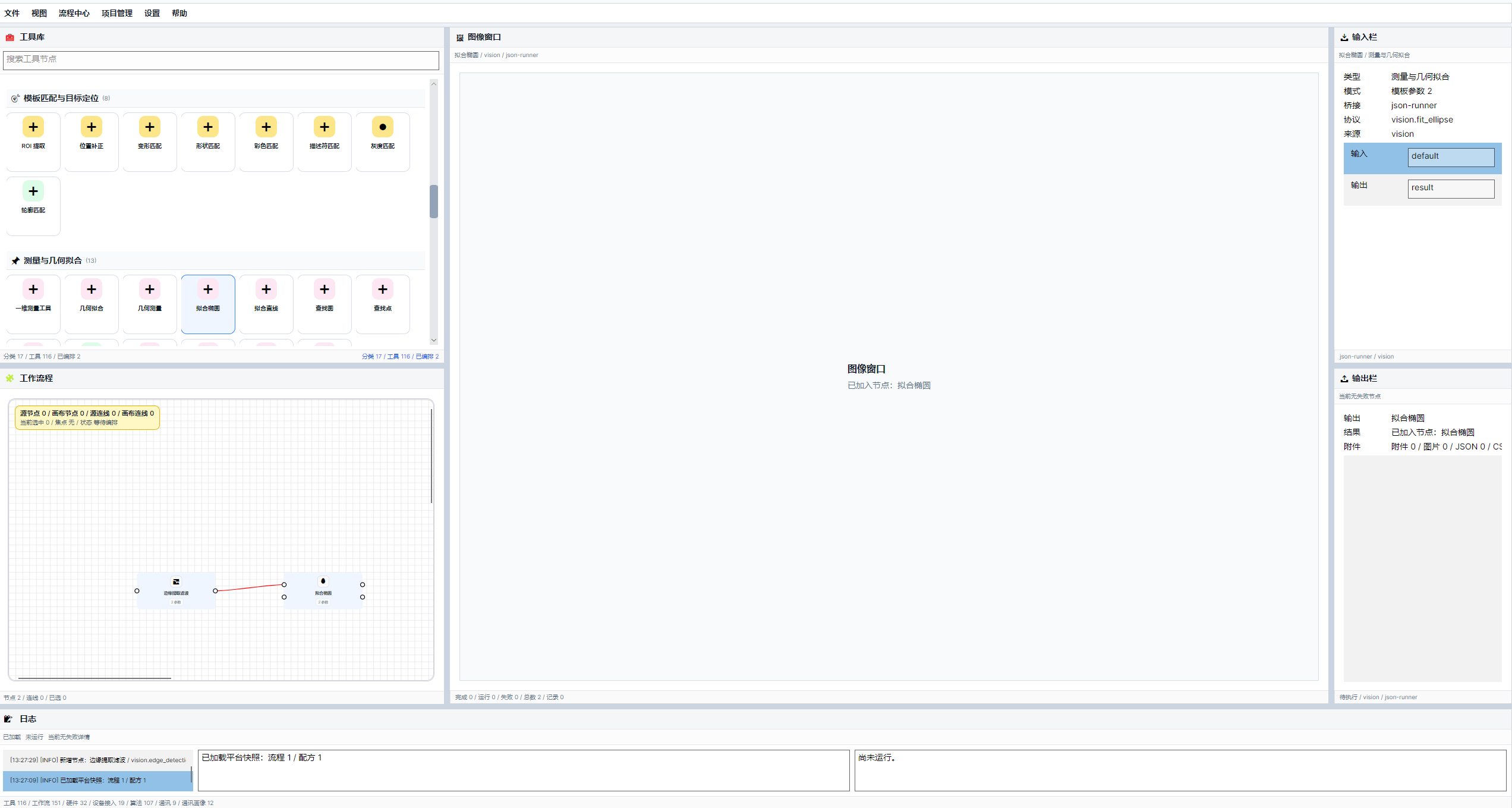The width and height of the screenshot is (1512, 808).
Task: Select the 形状匹配 tool
Action: (208, 142)
